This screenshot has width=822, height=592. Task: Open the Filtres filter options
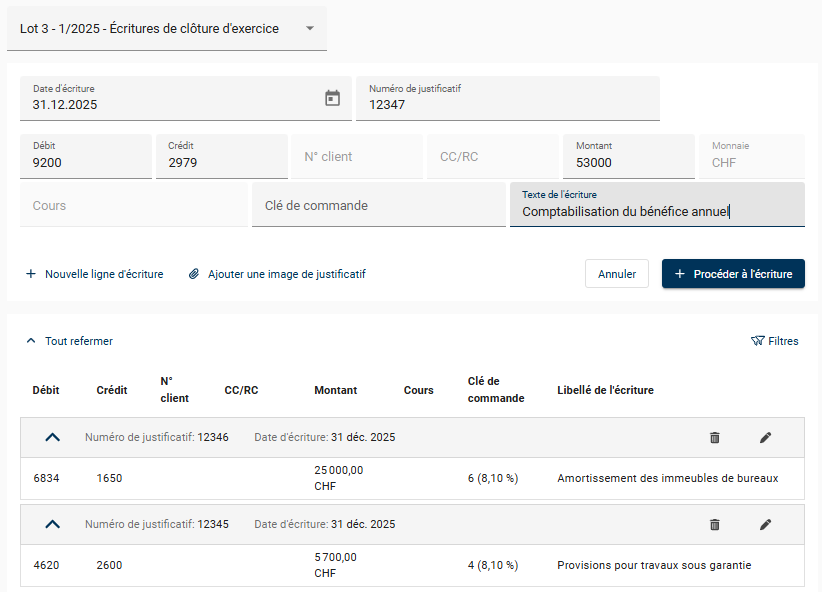[775, 341]
